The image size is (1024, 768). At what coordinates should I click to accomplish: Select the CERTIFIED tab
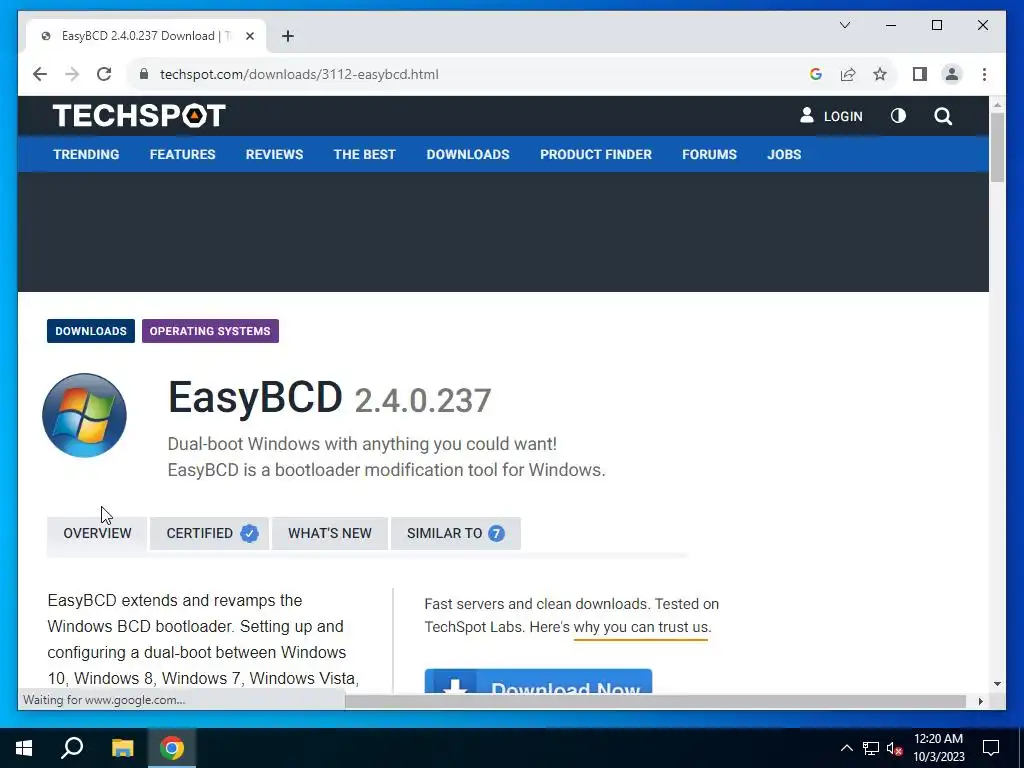(210, 534)
